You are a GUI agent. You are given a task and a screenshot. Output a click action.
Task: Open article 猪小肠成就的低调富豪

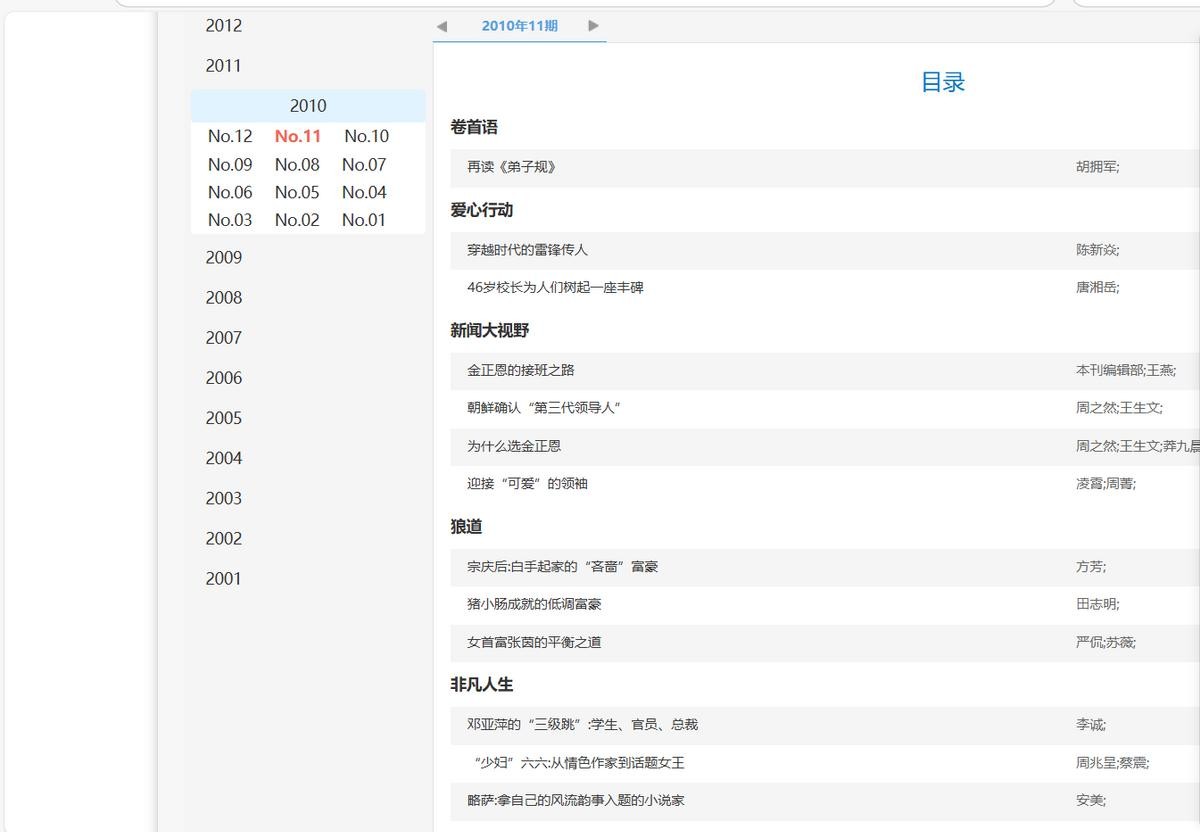(x=534, y=604)
